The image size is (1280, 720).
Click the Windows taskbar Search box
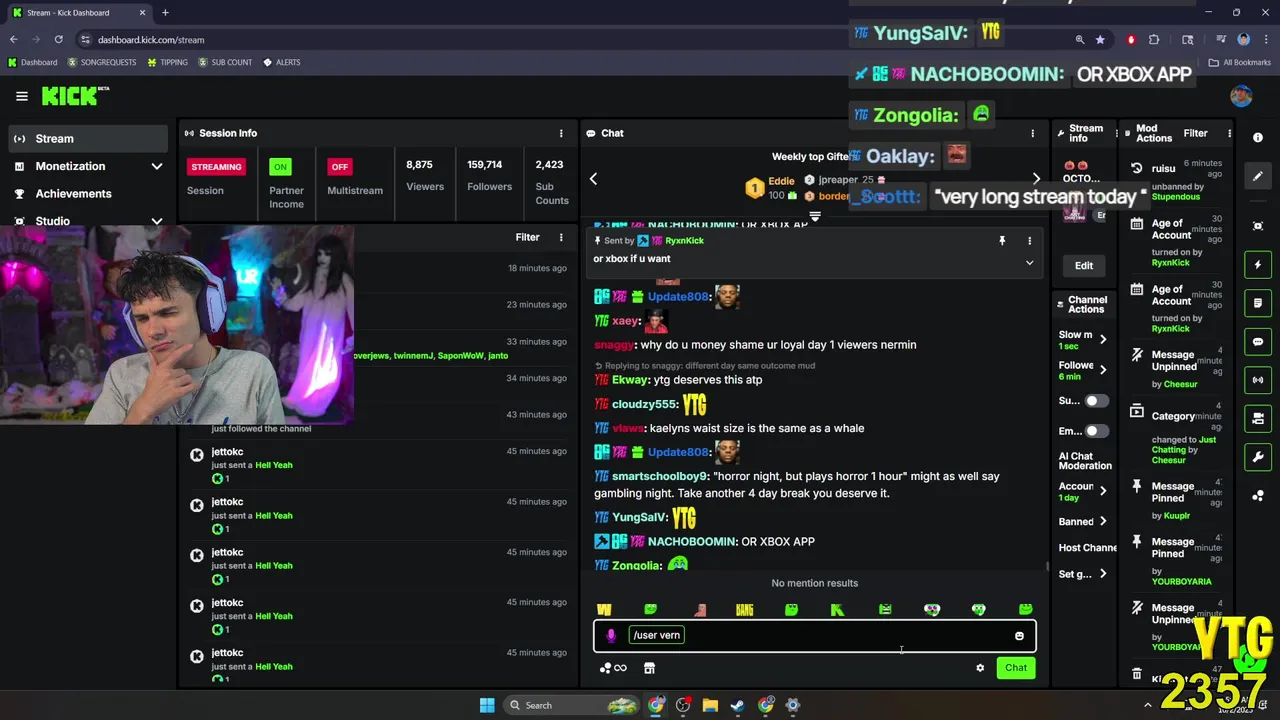(x=572, y=705)
